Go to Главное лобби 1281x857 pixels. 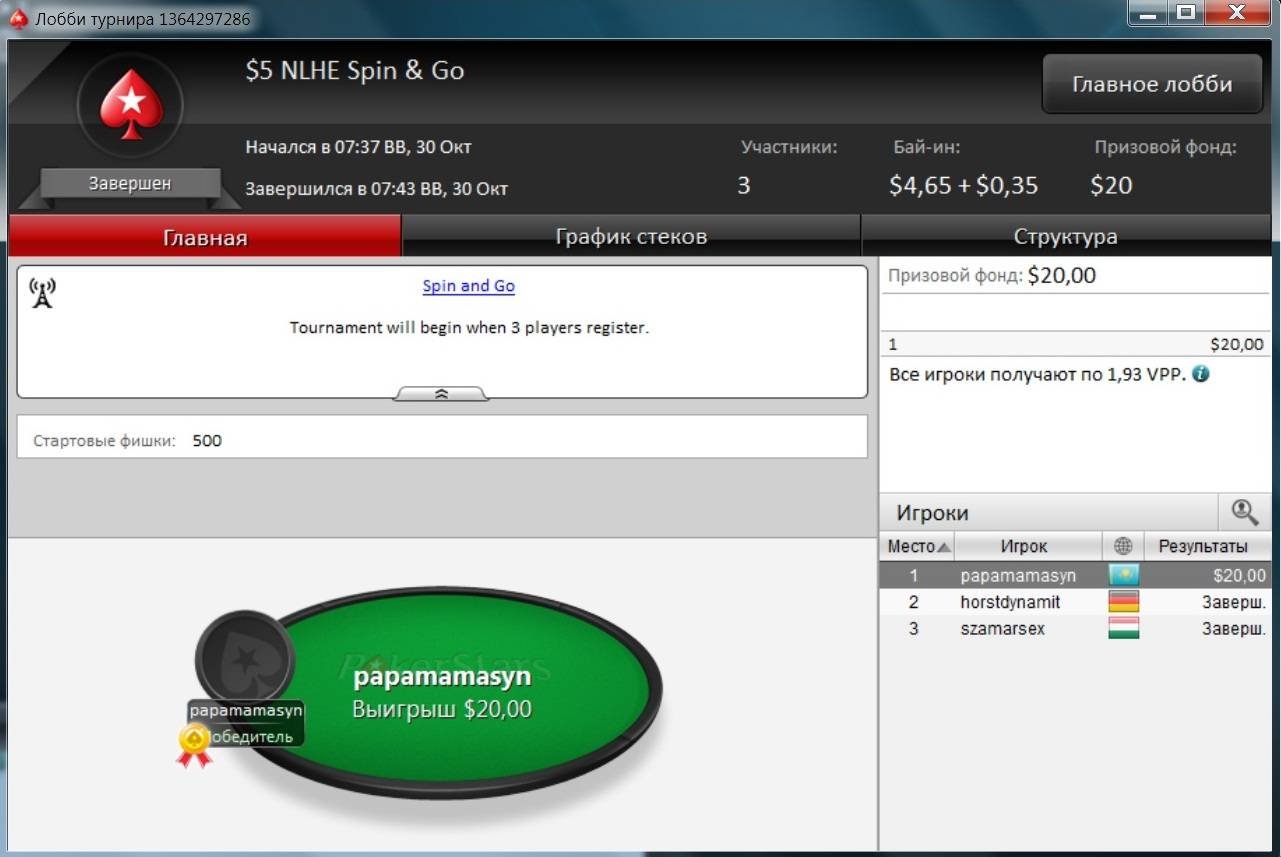pyautogui.click(x=1152, y=84)
